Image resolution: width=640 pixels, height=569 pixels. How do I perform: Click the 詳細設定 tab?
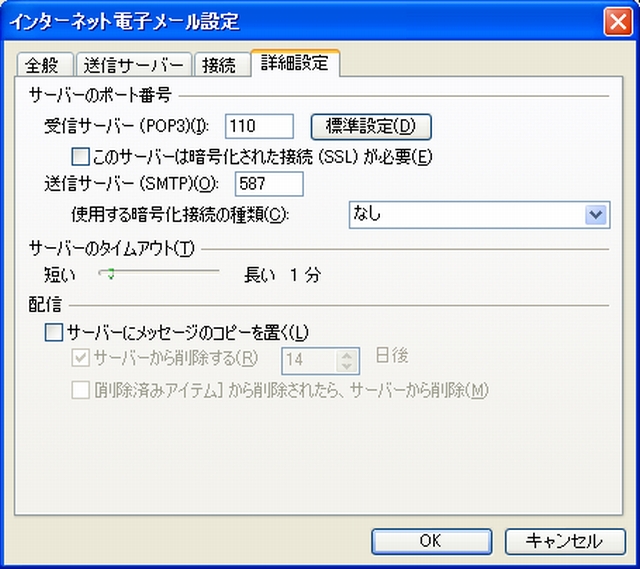coord(295,63)
